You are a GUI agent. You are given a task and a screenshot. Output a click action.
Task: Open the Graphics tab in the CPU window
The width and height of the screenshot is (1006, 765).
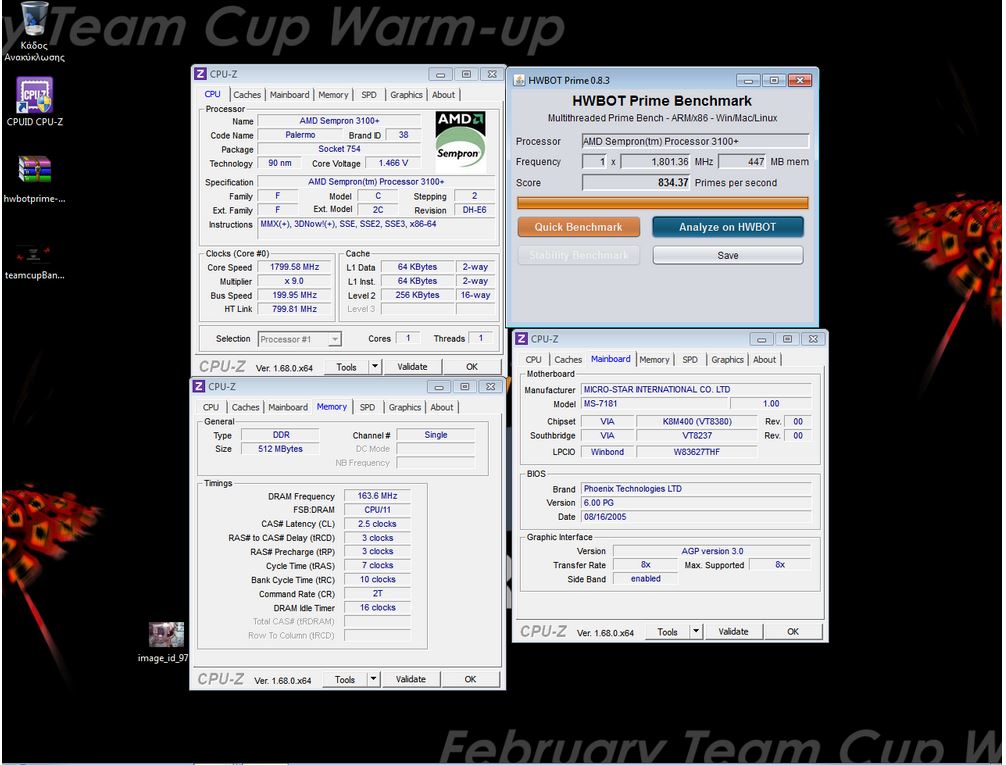click(x=406, y=94)
